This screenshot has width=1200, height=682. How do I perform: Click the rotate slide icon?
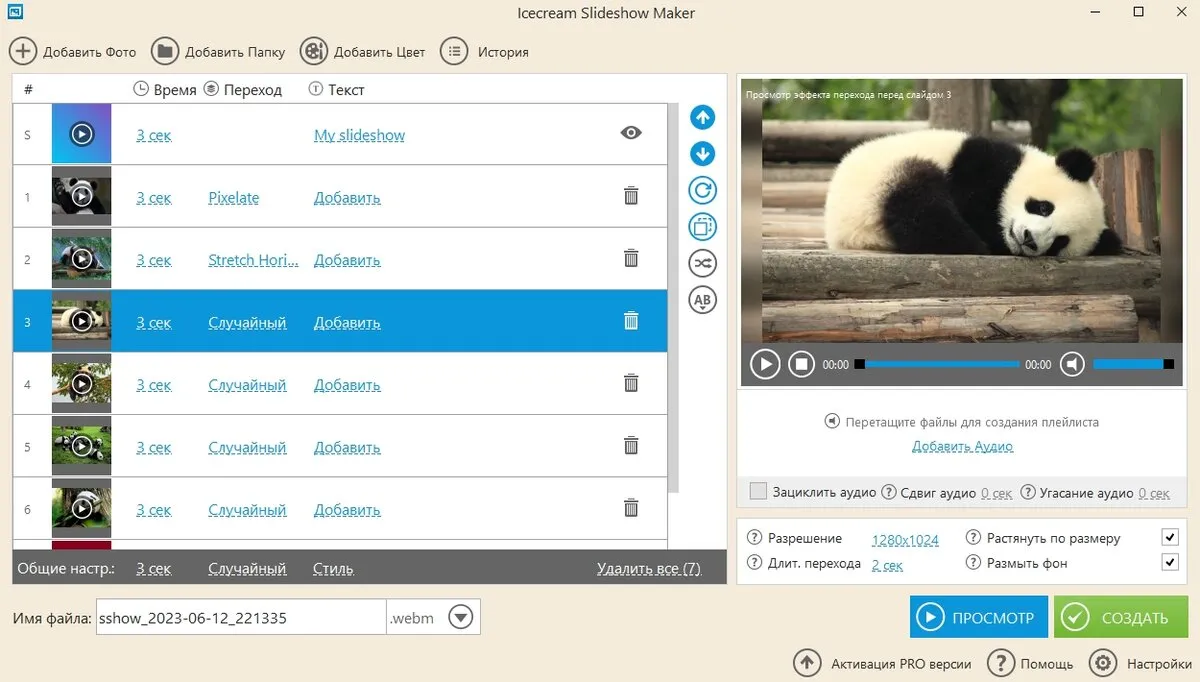pos(703,190)
